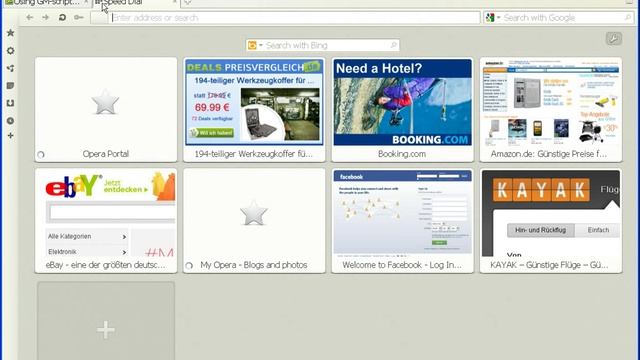
Task: Switch to the Using GM-script tab
Action: (46, 2)
